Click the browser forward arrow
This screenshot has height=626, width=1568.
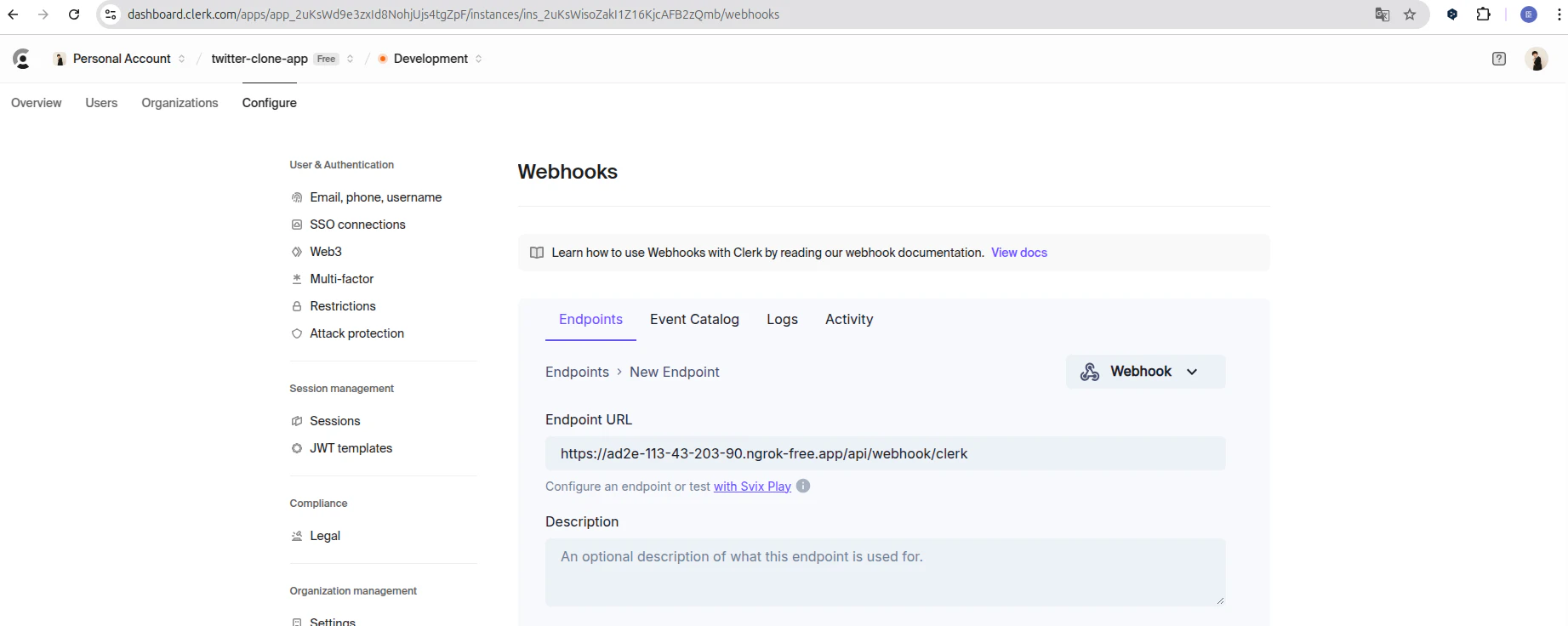pyautogui.click(x=43, y=14)
